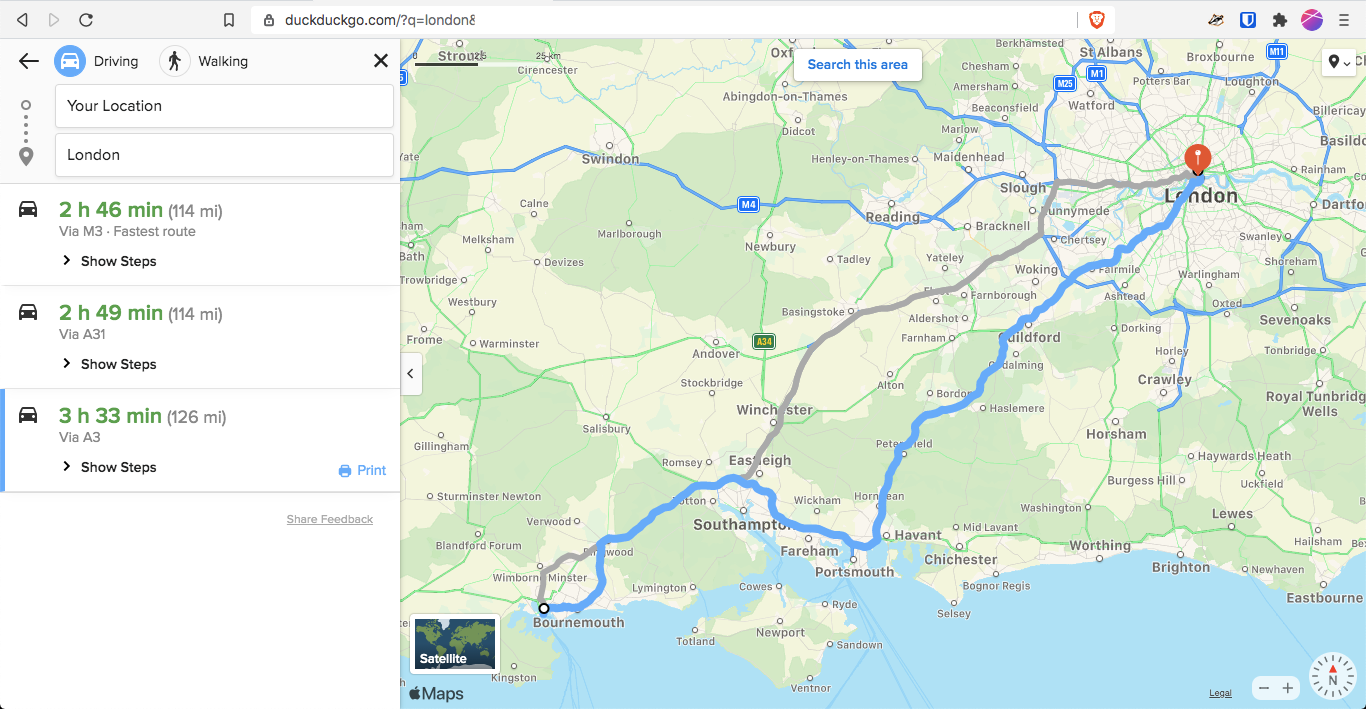Open the browser profile avatar
The height and width of the screenshot is (709, 1366).
coord(1311,19)
